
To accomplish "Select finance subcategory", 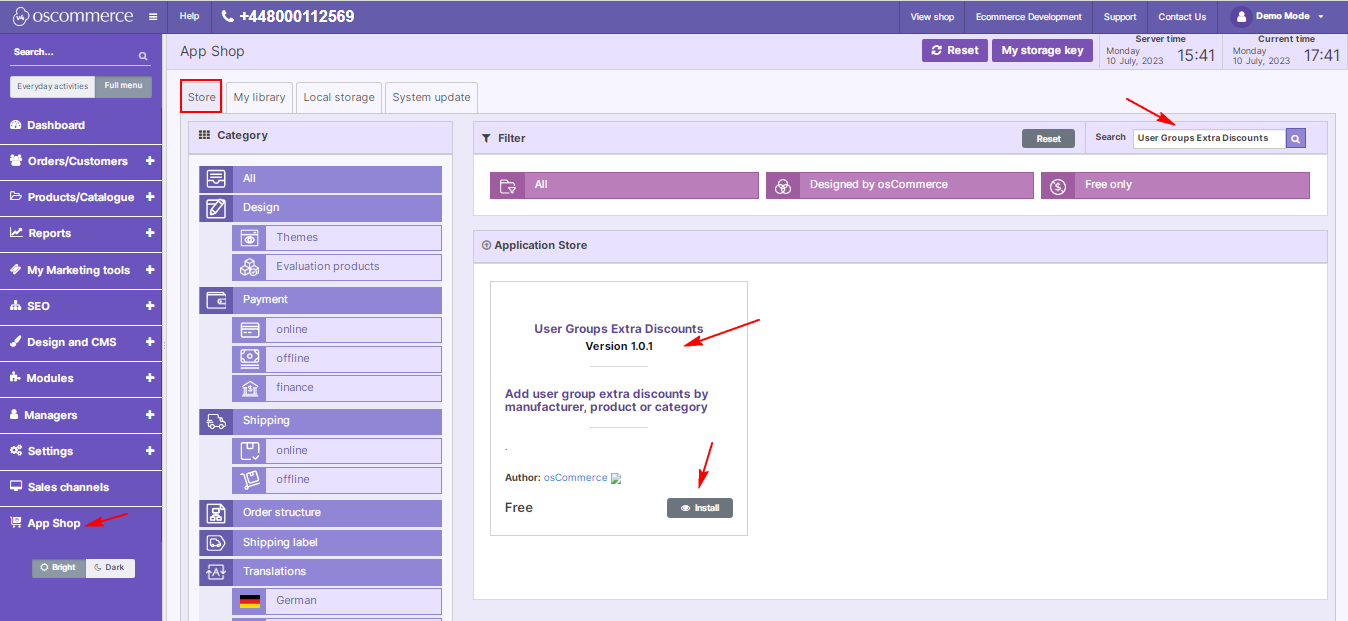I will pos(337,388).
